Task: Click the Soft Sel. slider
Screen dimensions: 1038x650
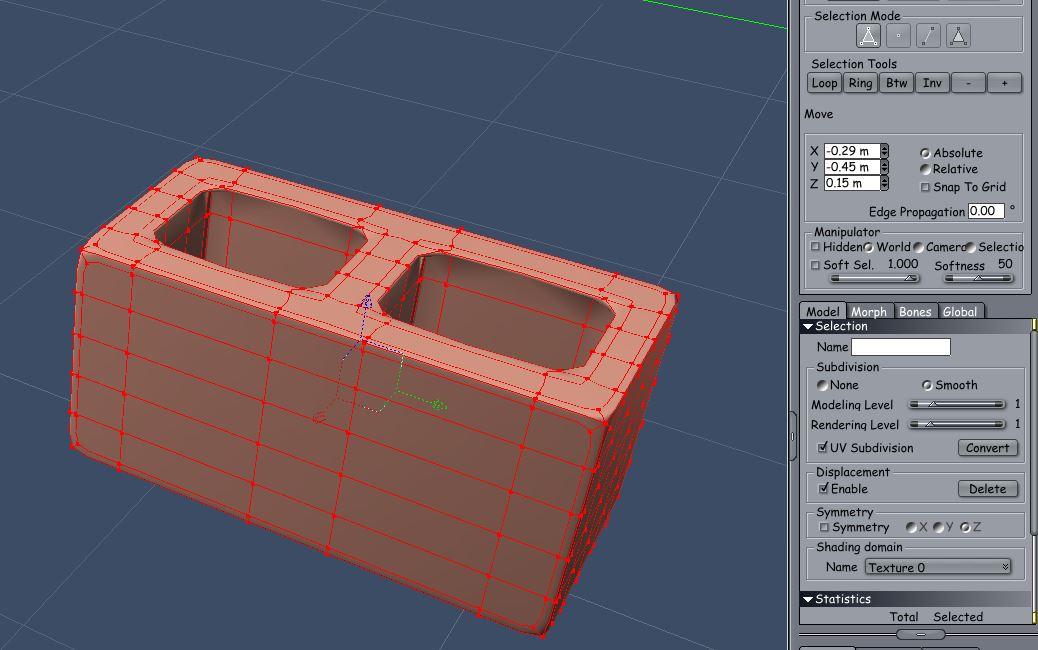Action: [x=874, y=278]
